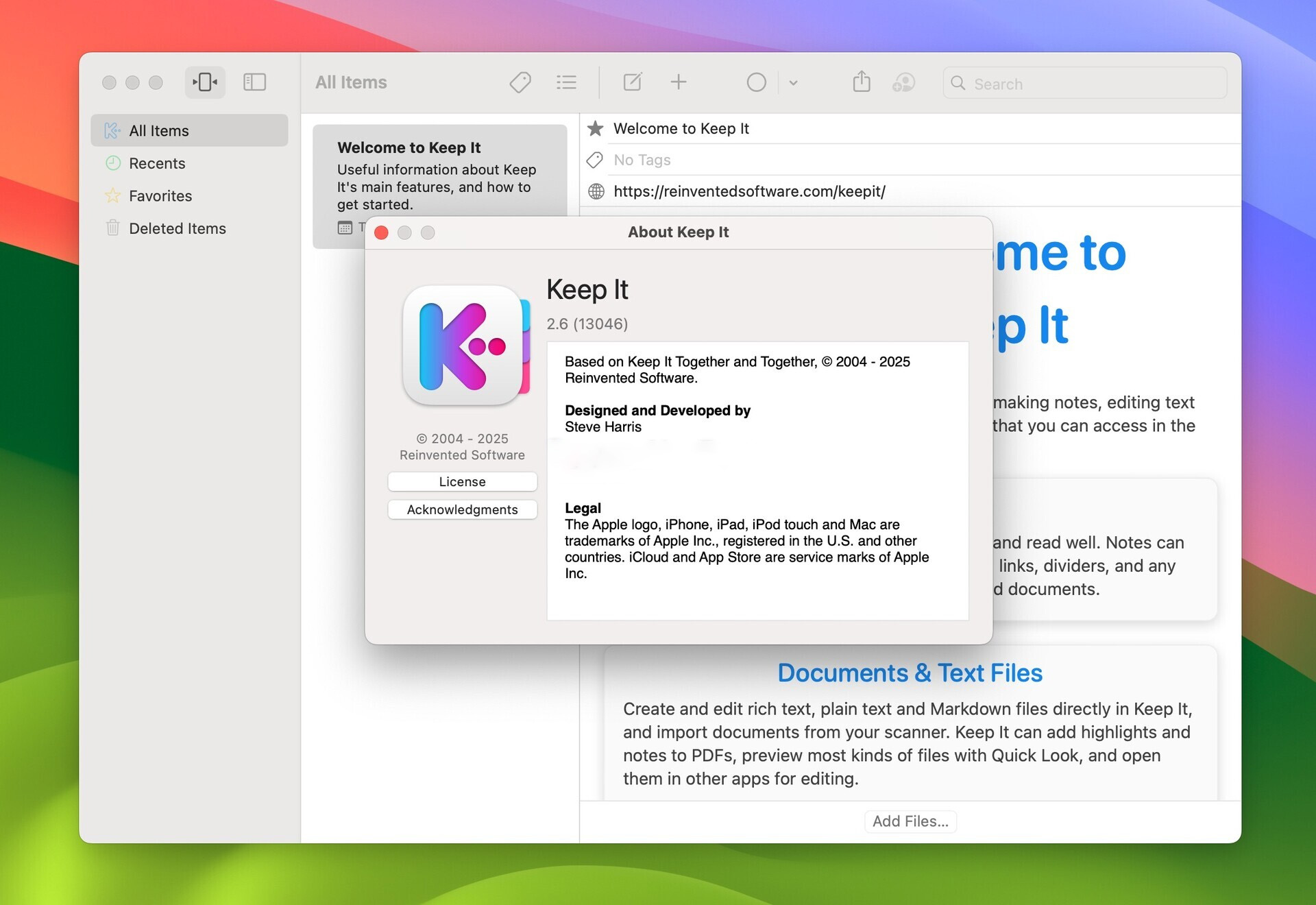1316x905 pixels.
Task: Select All Items in sidebar
Action: [x=189, y=130]
